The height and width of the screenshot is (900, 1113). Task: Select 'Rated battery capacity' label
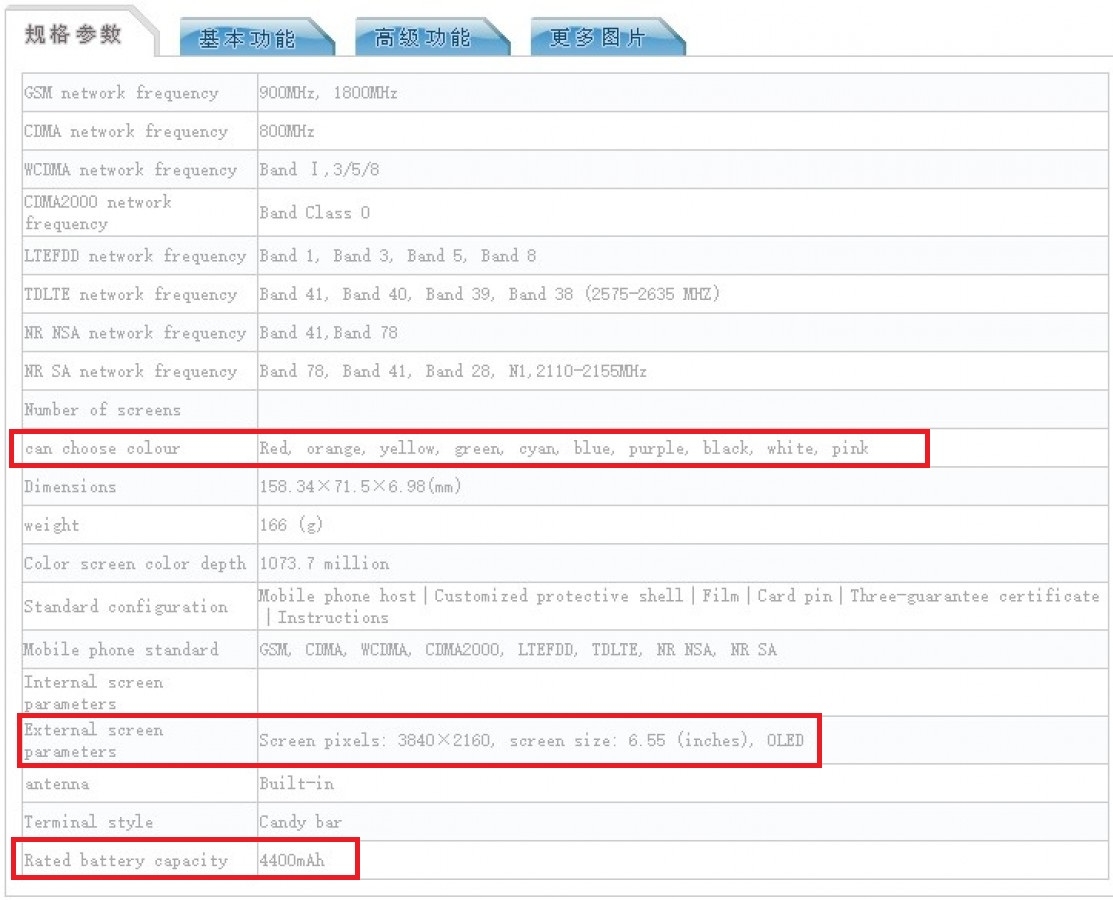point(126,860)
